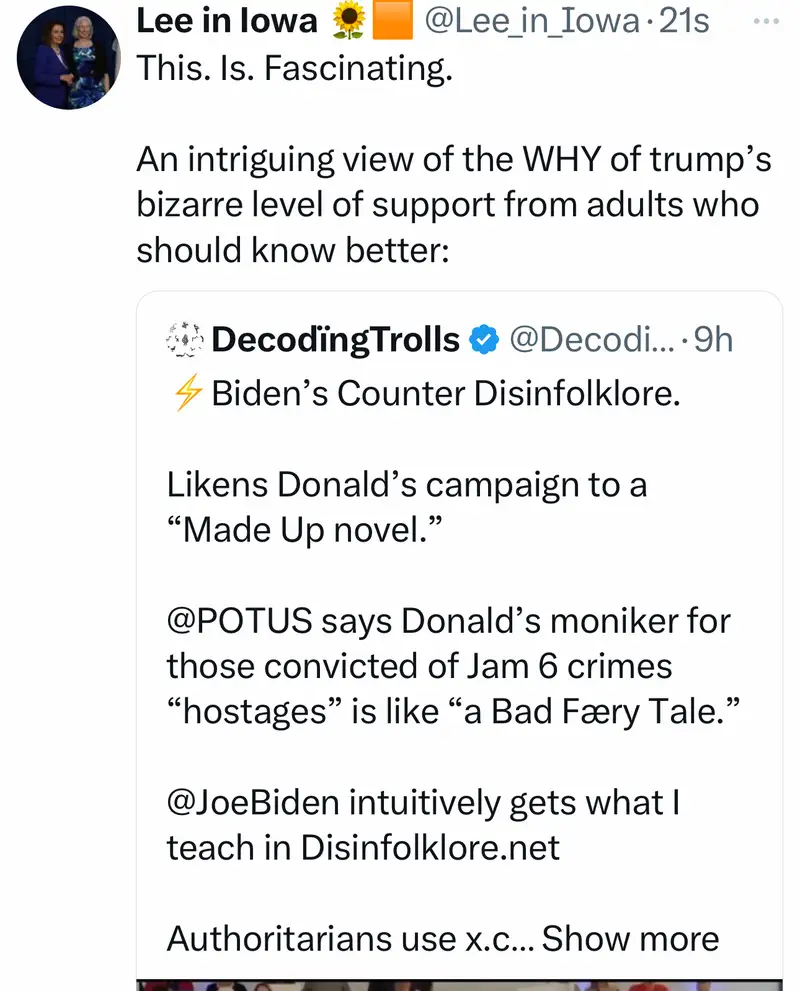Click the "Biden's Counter Disinfolklore." headline text
This screenshot has height=991, width=800.
point(446,394)
